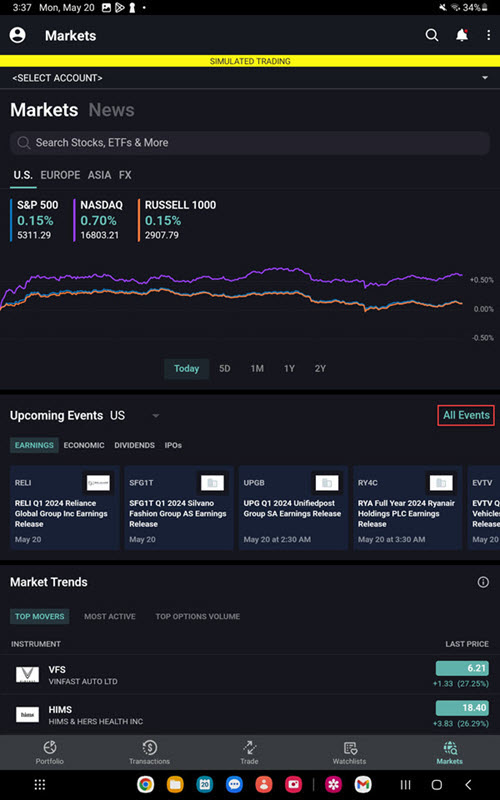Open the SFG1T Silvano Fashion earnings card
The image size is (500, 800).
179,508
